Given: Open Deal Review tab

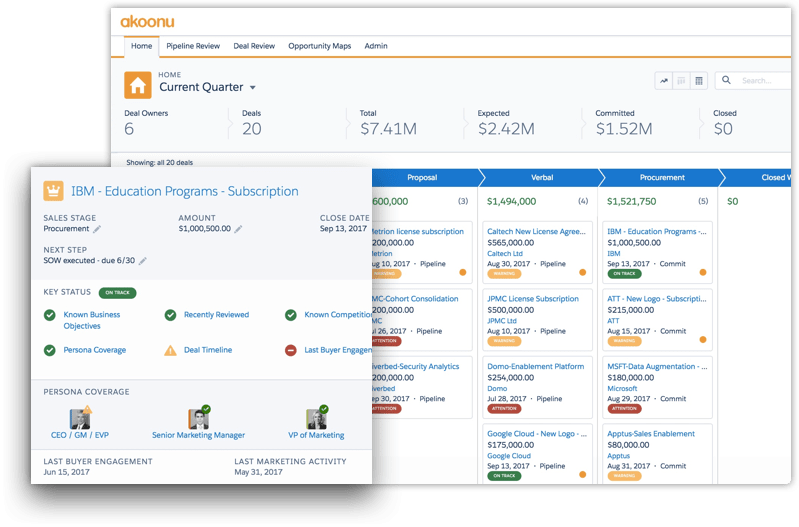Looking at the screenshot, I should pos(254,46).
